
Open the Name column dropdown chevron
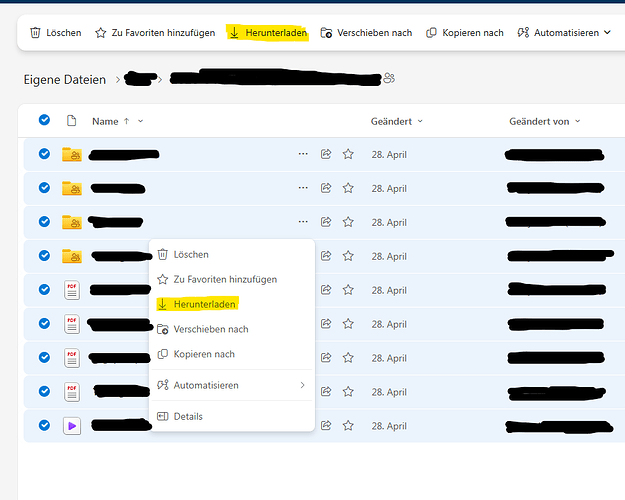pyautogui.click(x=140, y=121)
